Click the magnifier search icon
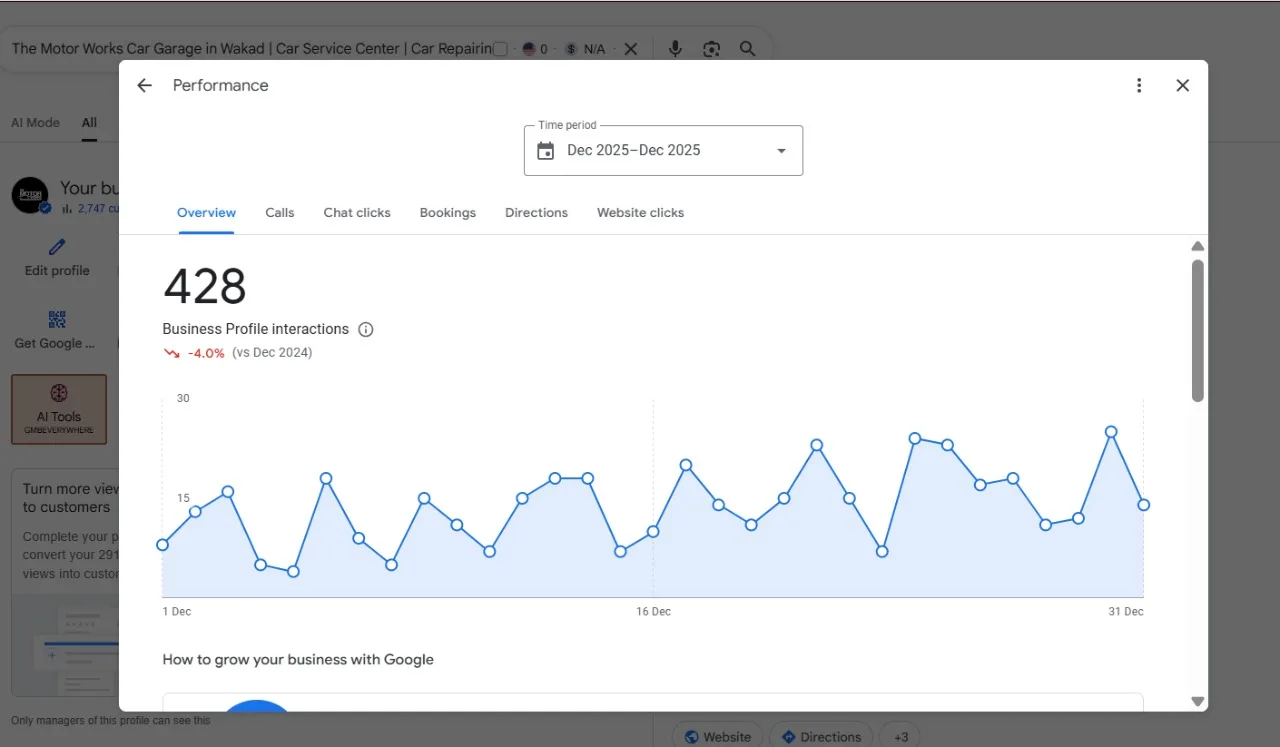 (x=747, y=48)
